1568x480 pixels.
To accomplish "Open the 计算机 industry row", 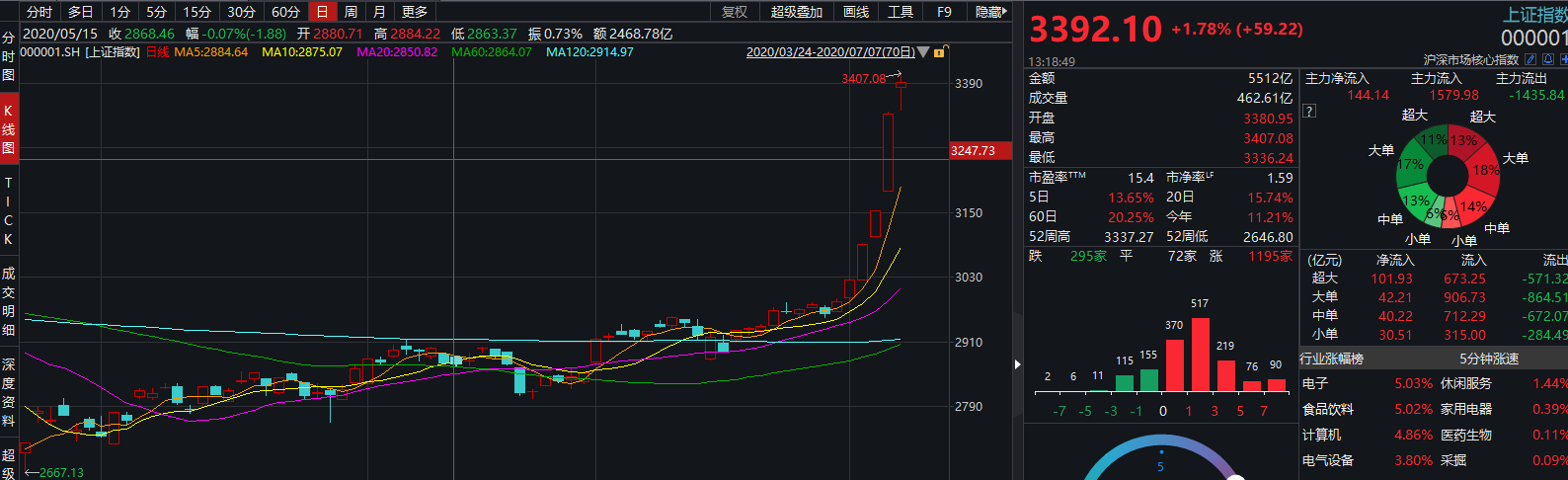I will (1368, 435).
